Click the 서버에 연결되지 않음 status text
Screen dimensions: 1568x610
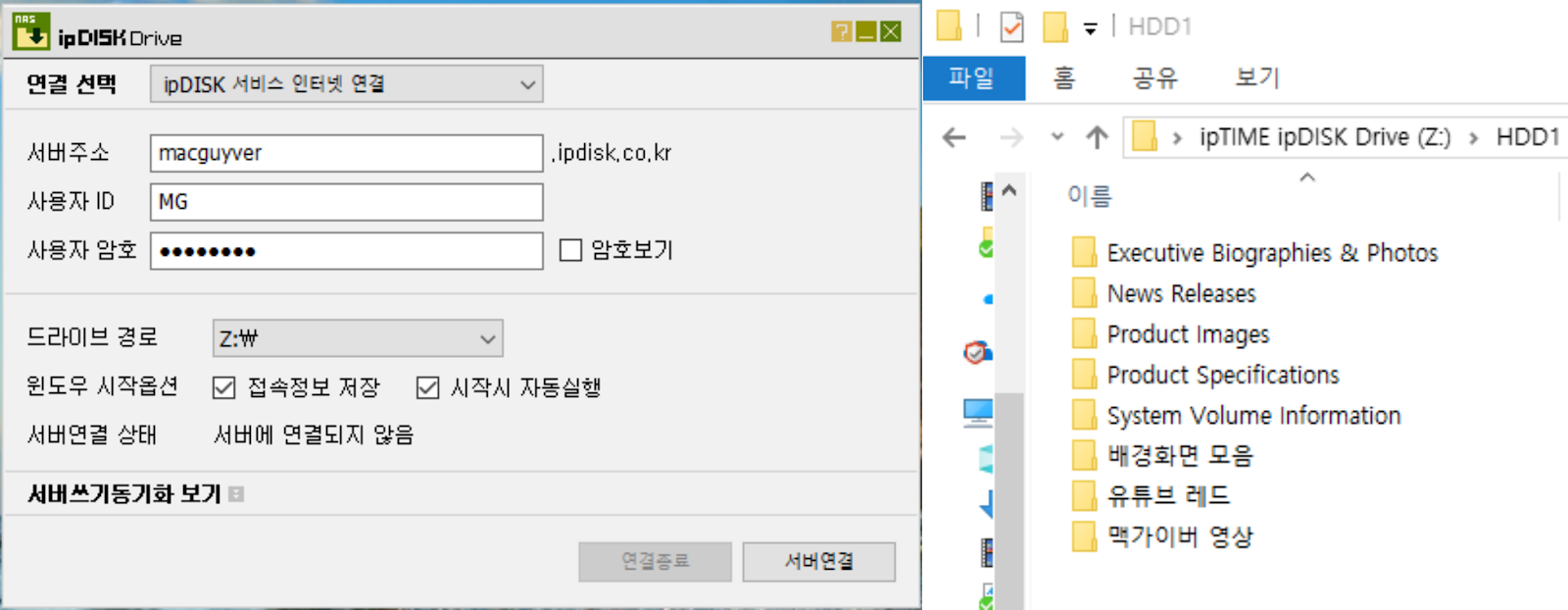pyautogui.click(x=314, y=435)
